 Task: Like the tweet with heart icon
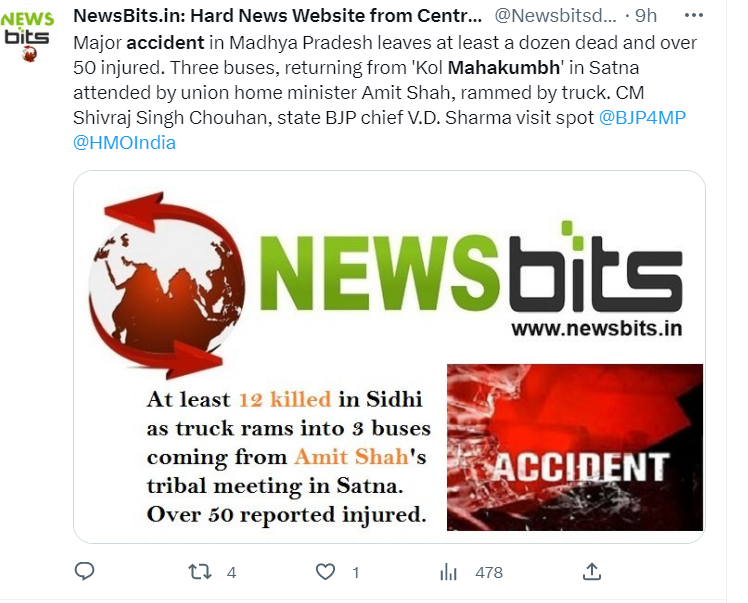click(325, 572)
